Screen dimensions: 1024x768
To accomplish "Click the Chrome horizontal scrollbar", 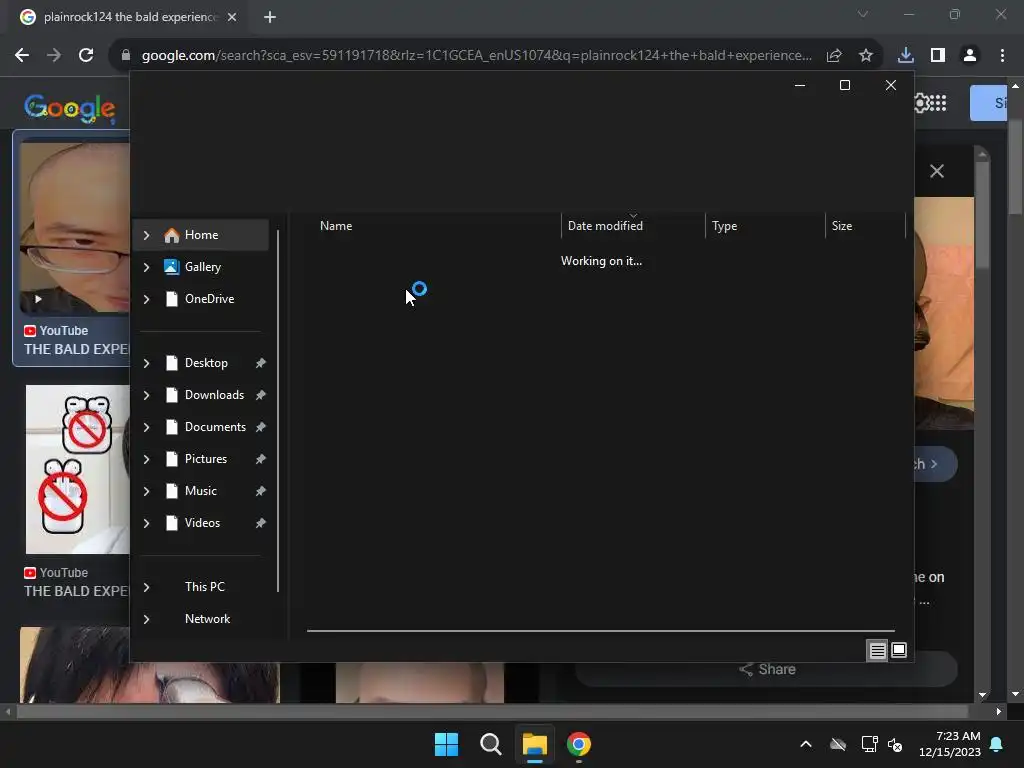I will coord(492,712).
